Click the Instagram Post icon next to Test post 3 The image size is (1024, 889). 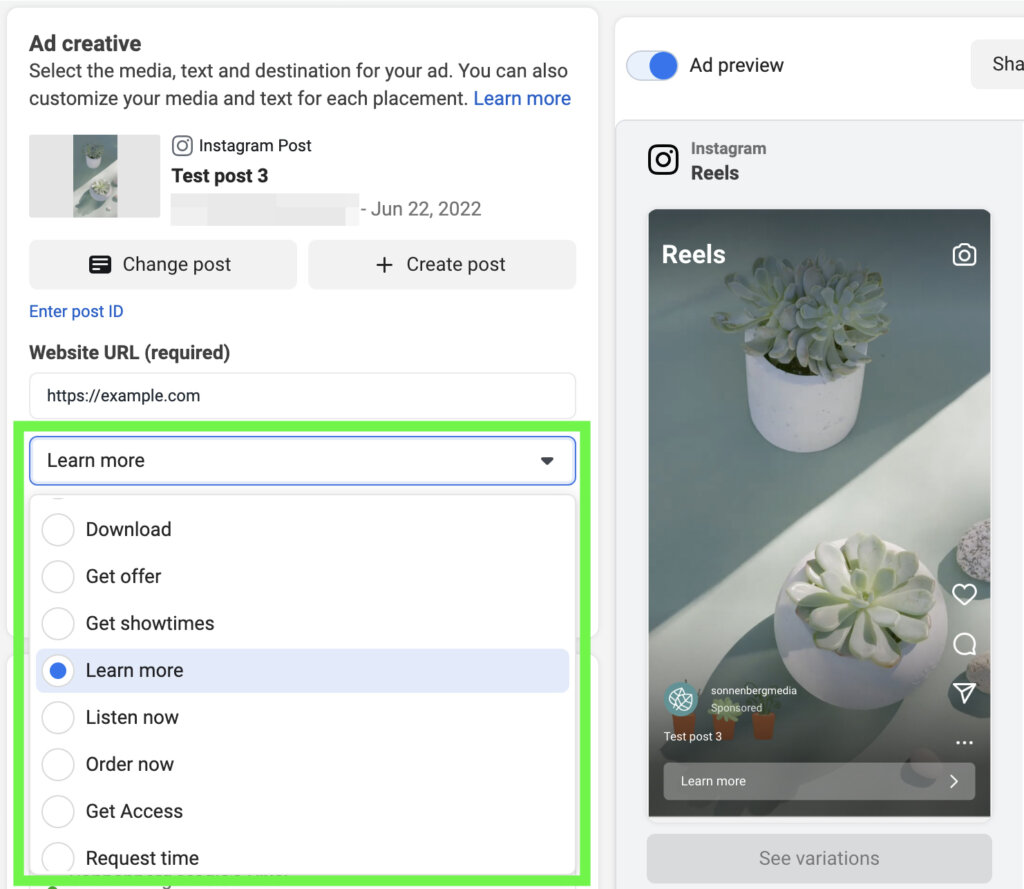(x=183, y=146)
